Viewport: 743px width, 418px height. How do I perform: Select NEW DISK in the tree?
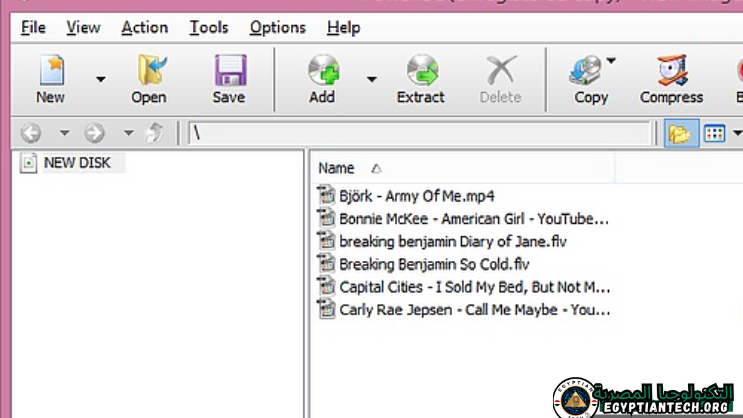pyautogui.click(x=77, y=162)
